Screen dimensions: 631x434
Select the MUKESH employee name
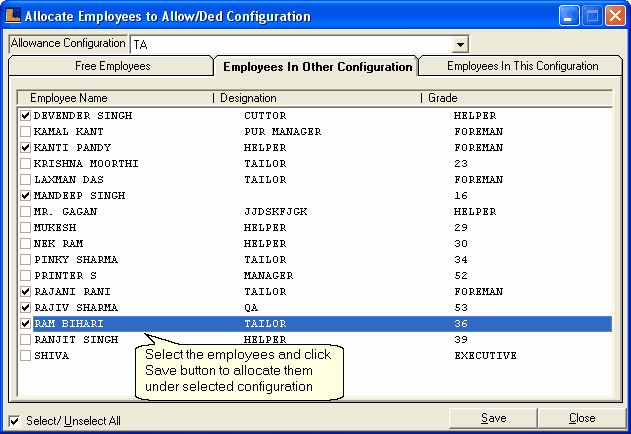[55, 227]
